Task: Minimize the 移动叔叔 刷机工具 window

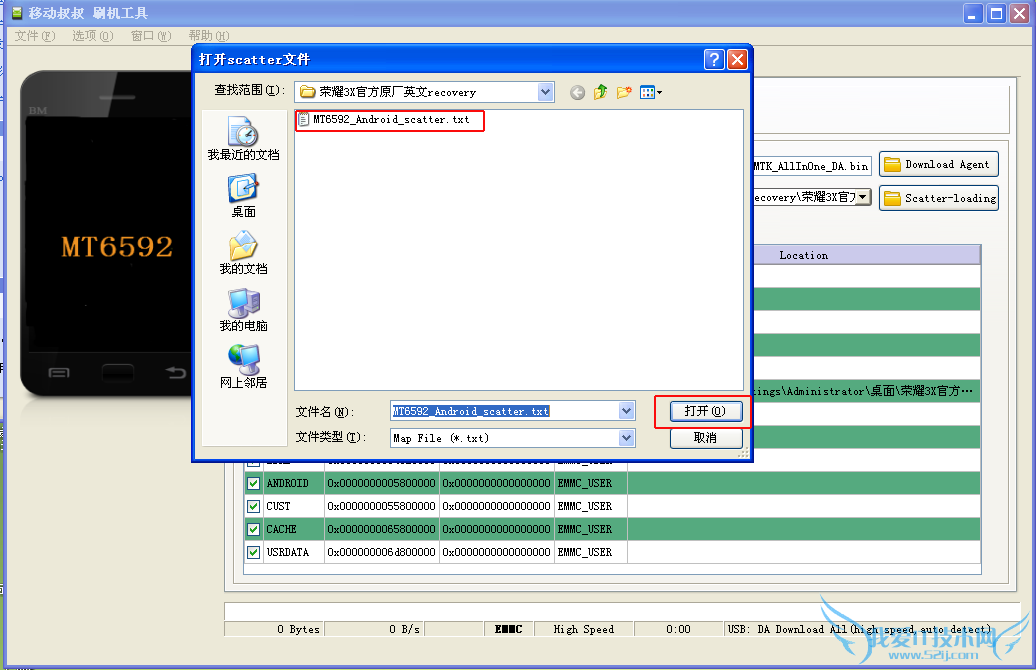Action: (x=974, y=13)
